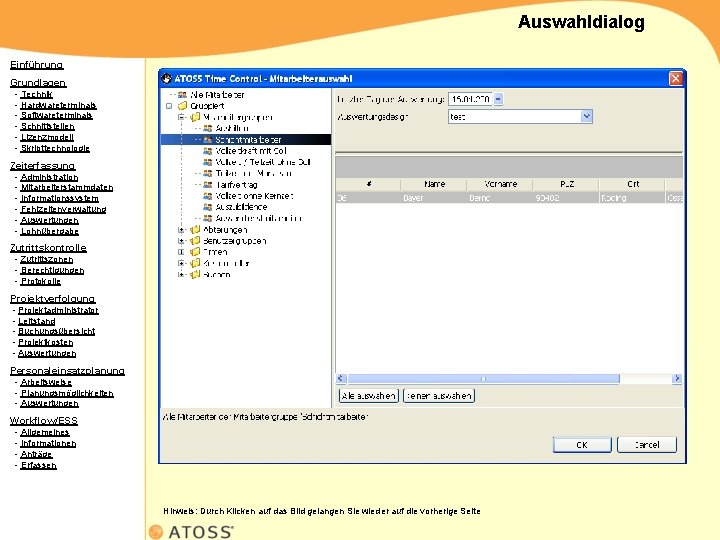Expand the Firmen folder

point(181,252)
